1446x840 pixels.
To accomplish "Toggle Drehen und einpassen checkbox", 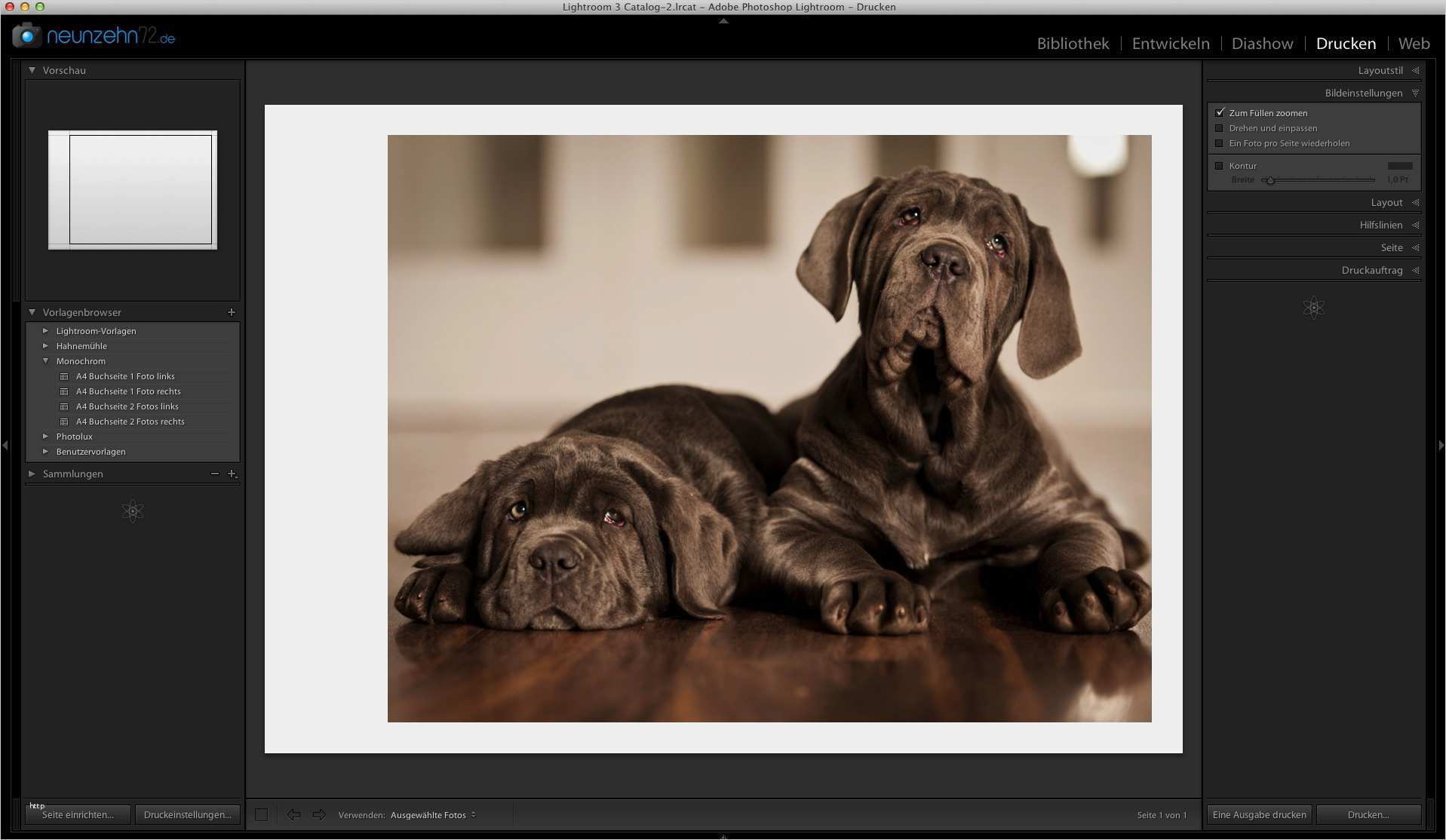I will click(1219, 128).
